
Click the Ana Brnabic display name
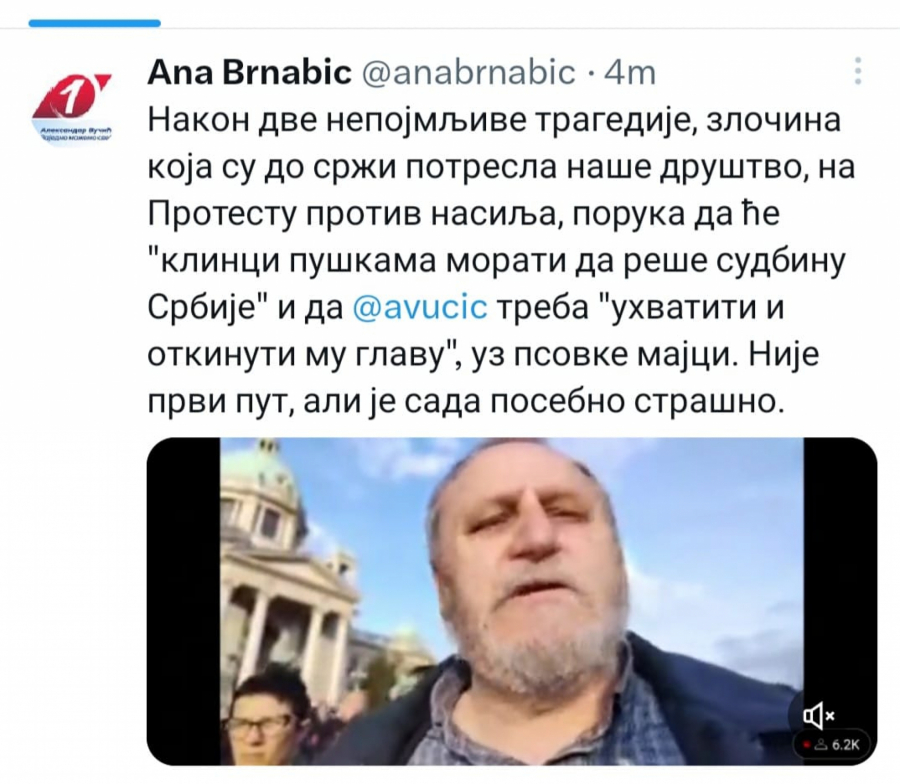(250, 72)
